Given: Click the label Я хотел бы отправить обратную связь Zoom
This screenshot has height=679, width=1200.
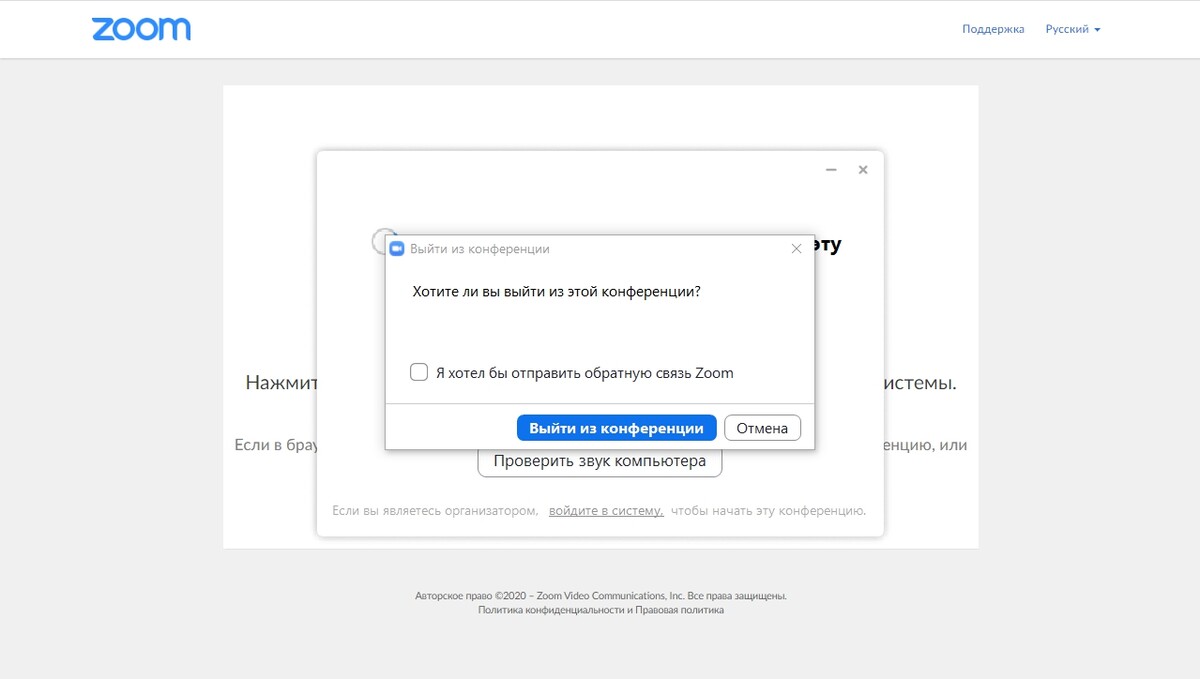Looking at the screenshot, I should (584, 373).
